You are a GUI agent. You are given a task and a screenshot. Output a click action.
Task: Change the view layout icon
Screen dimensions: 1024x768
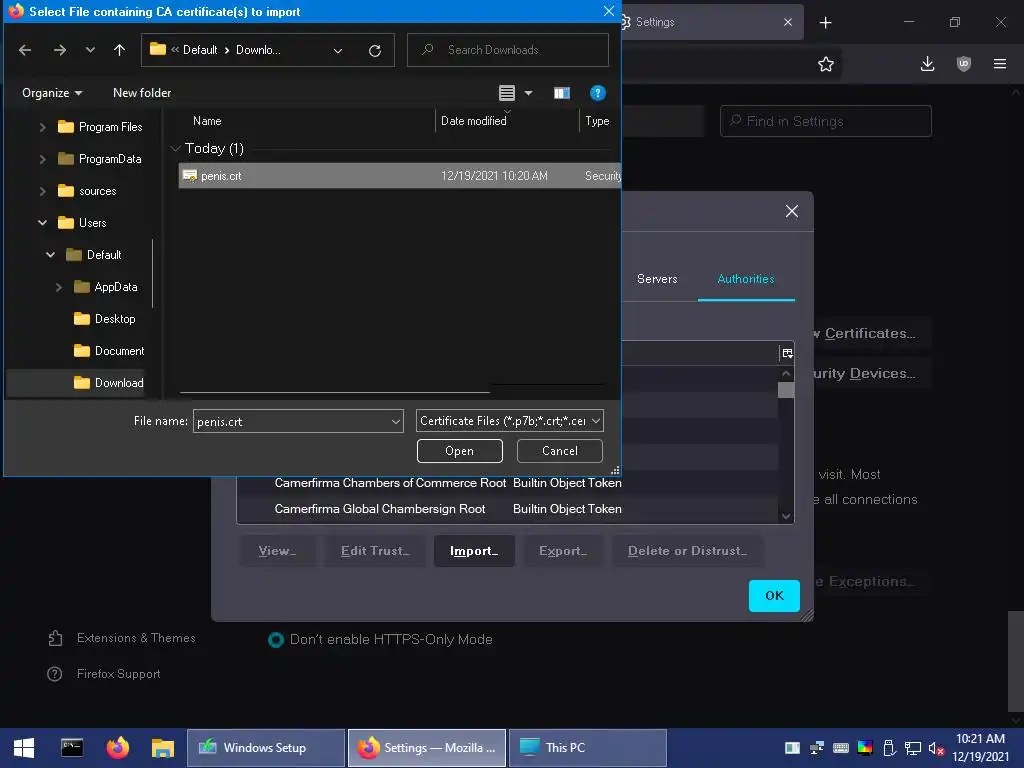click(x=507, y=93)
